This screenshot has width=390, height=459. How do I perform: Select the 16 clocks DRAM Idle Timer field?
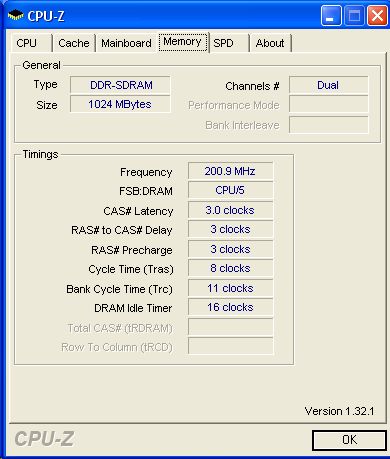230,307
